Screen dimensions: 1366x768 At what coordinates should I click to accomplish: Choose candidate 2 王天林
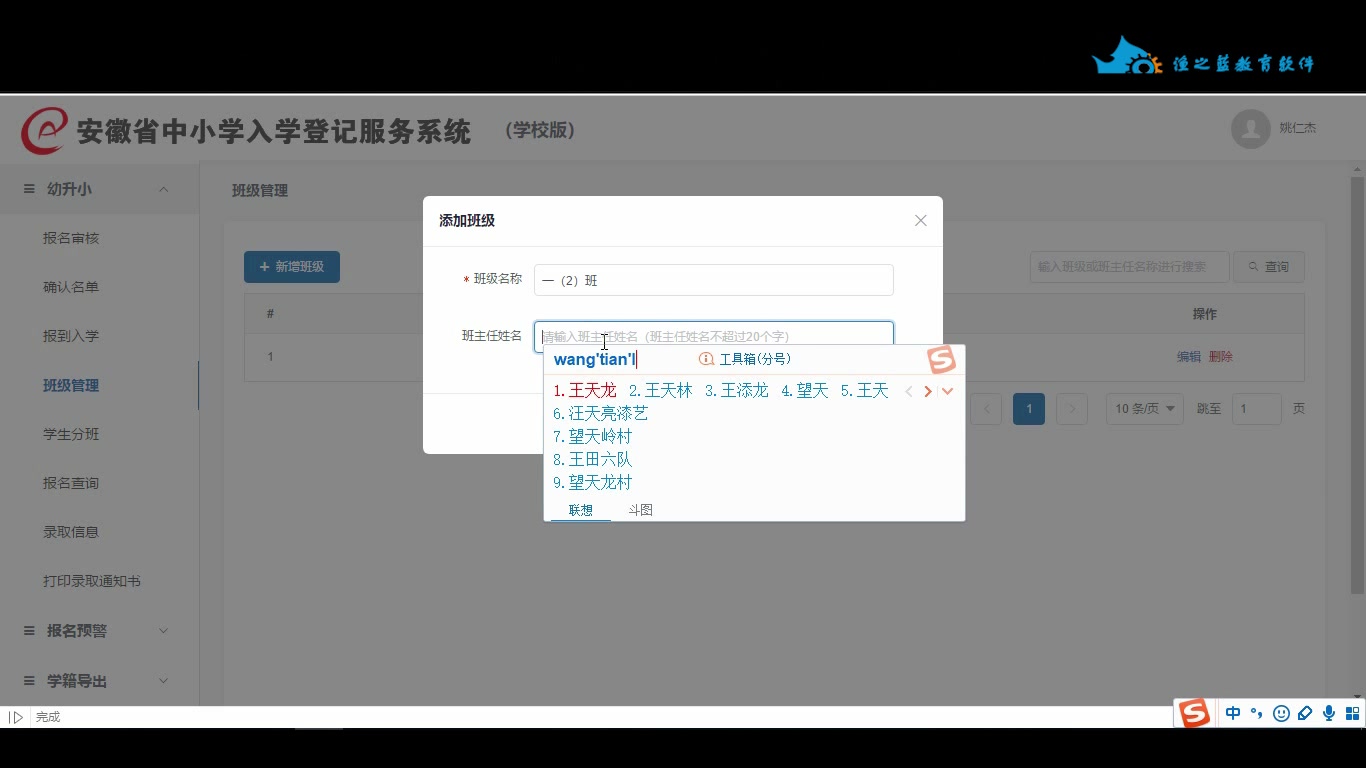click(661, 391)
